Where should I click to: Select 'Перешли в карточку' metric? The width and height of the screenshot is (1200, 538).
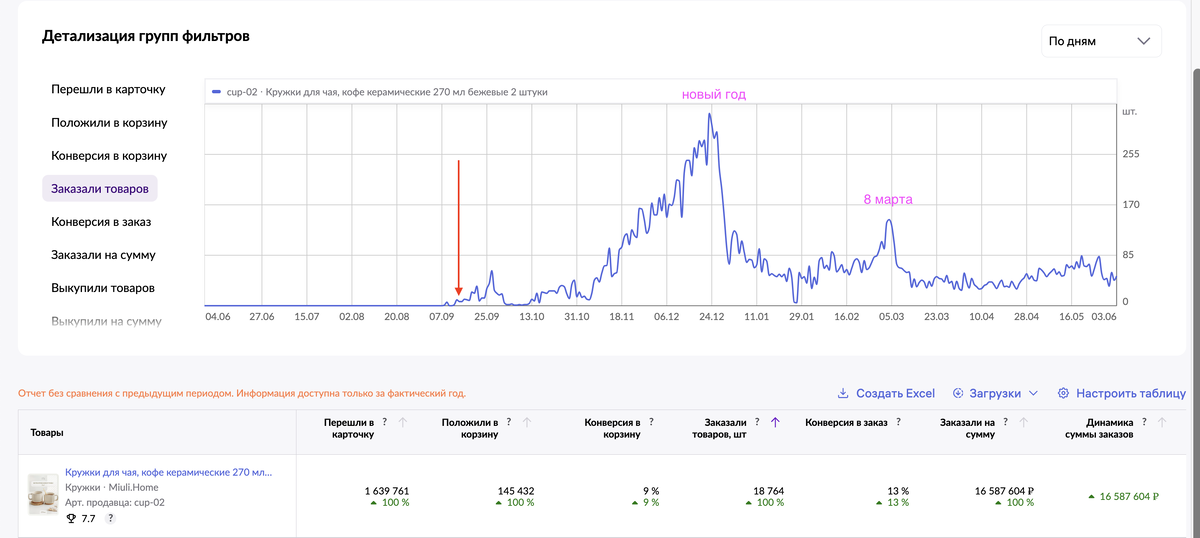108,89
